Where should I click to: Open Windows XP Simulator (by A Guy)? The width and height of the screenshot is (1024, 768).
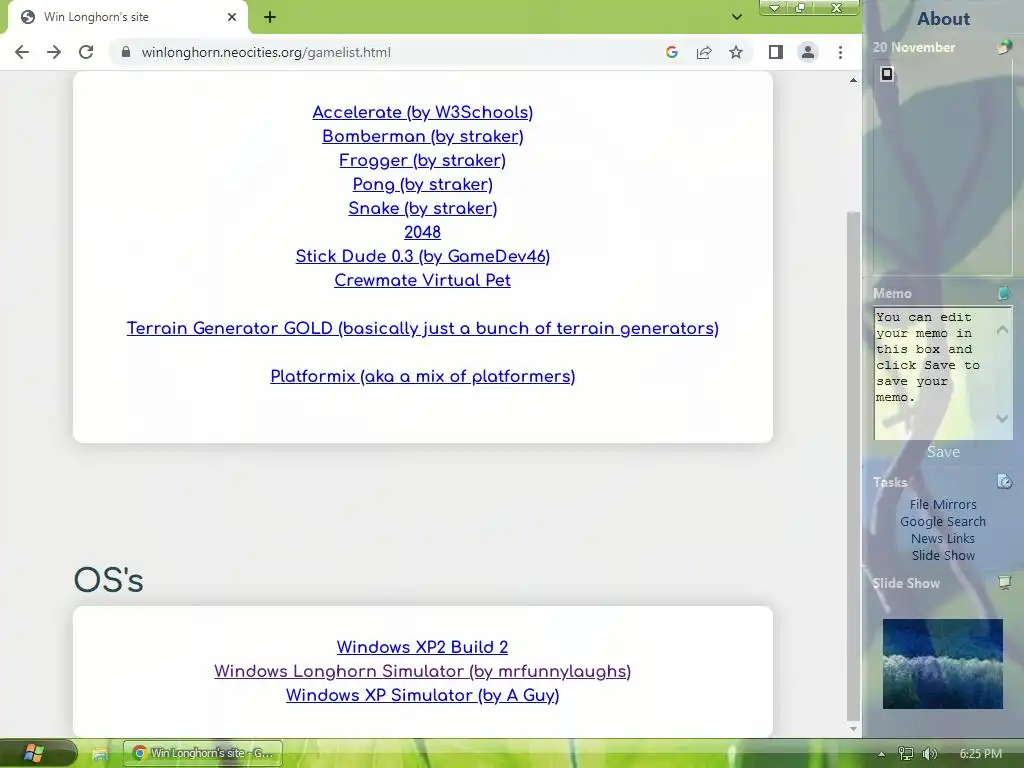pyautogui.click(x=423, y=696)
